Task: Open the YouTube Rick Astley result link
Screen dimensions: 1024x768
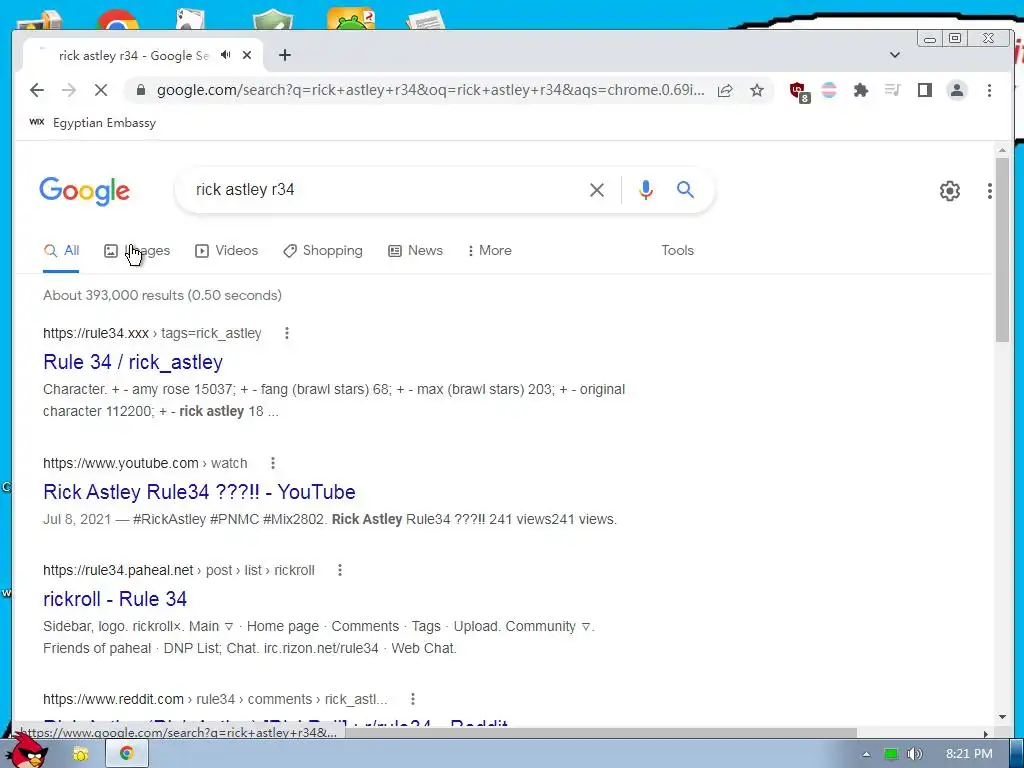Action: click(199, 492)
